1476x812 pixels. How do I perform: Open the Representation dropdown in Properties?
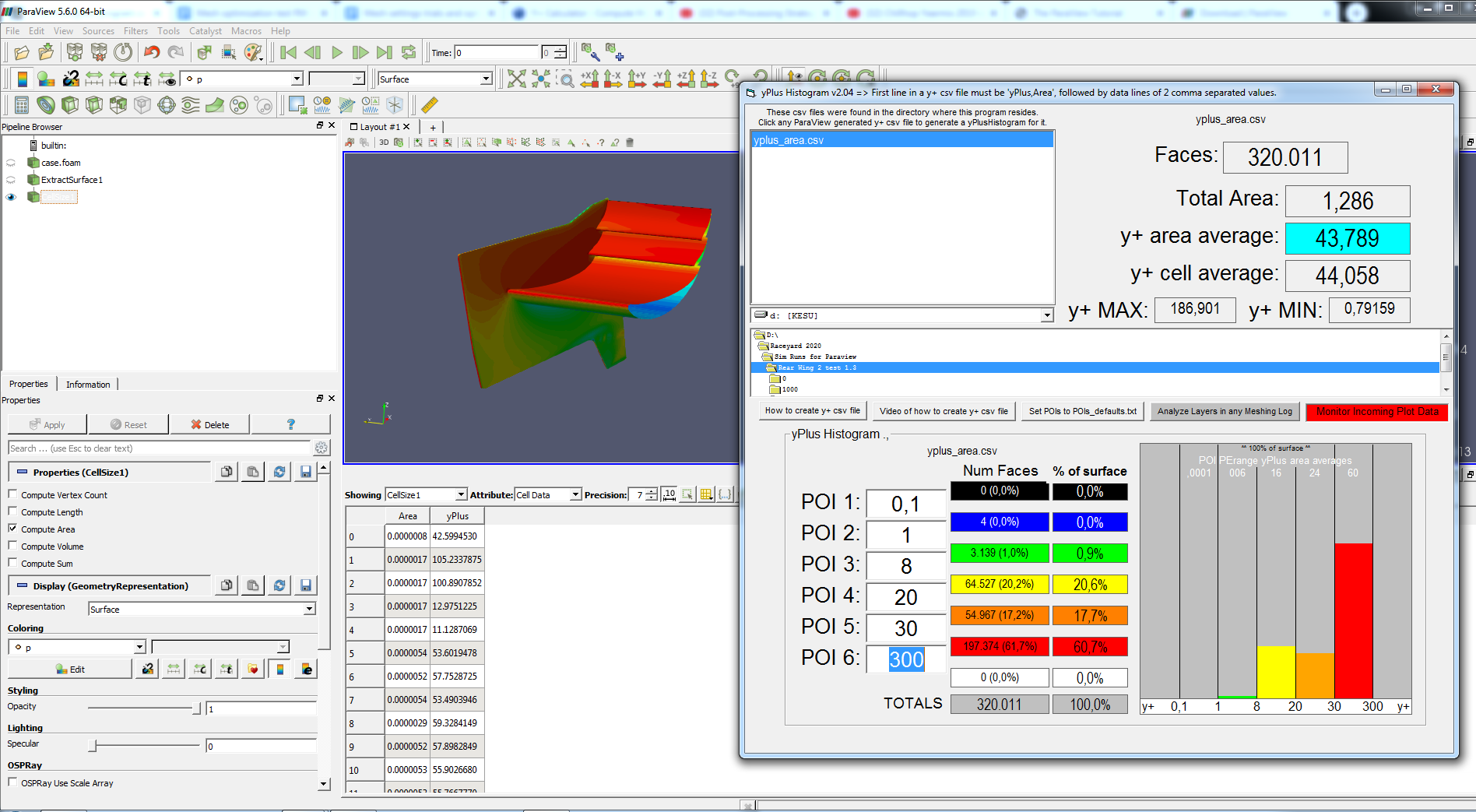tap(201, 609)
